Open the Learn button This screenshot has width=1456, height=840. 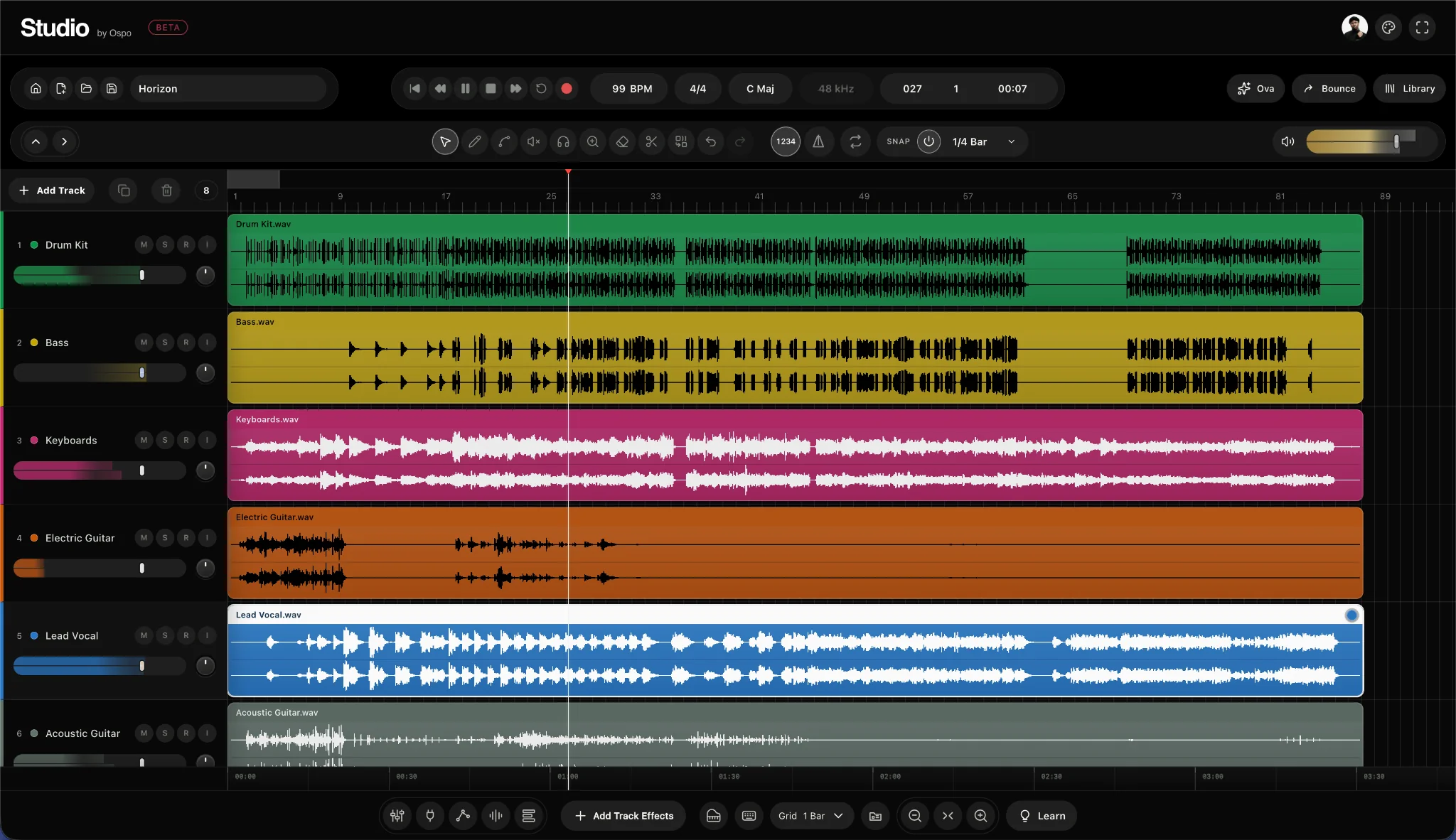point(1042,816)
